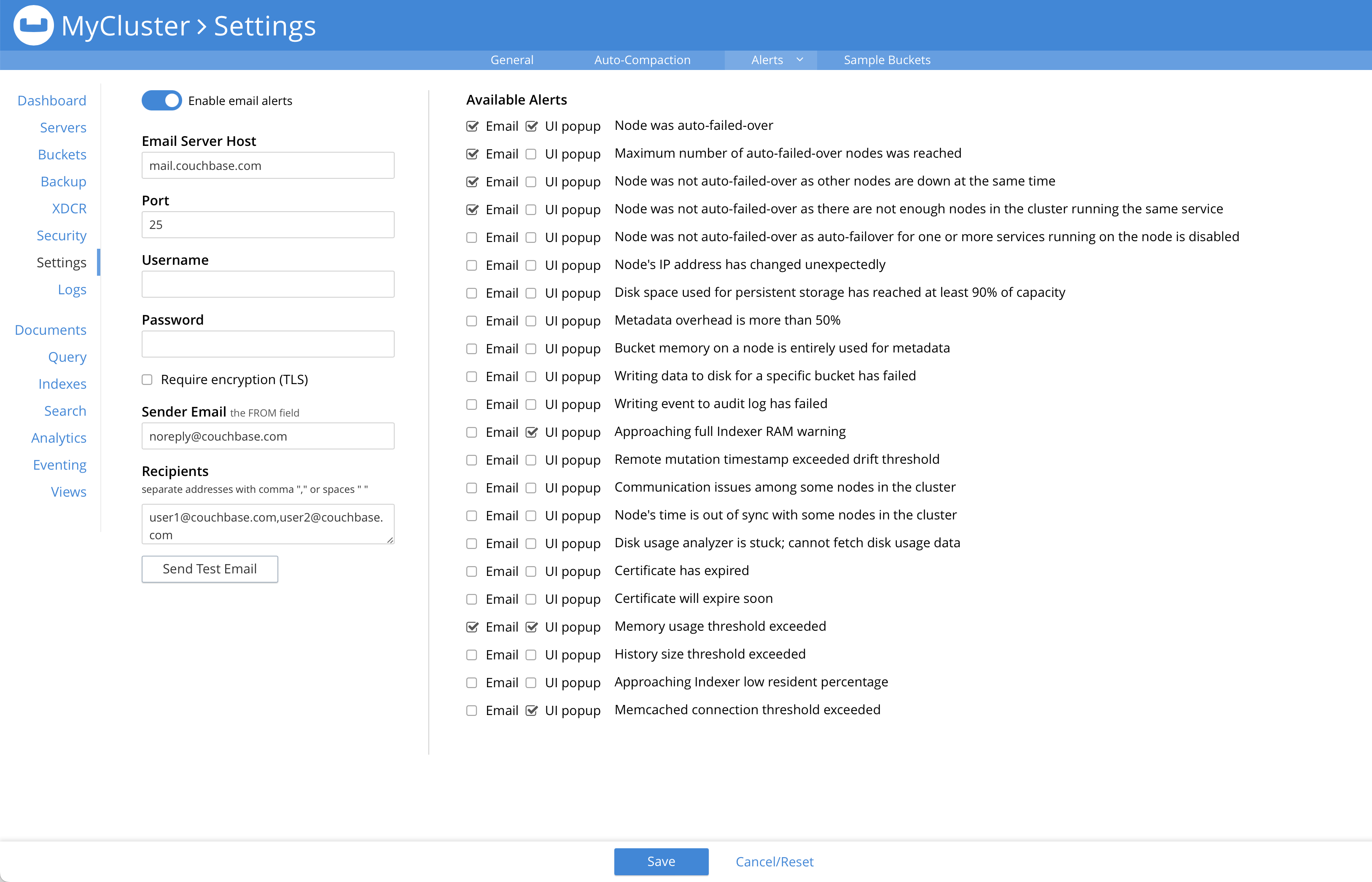Enable Email for Node's IP address changed
Image resolution: width=1372 pixels, height=882 pixels.
472,265
